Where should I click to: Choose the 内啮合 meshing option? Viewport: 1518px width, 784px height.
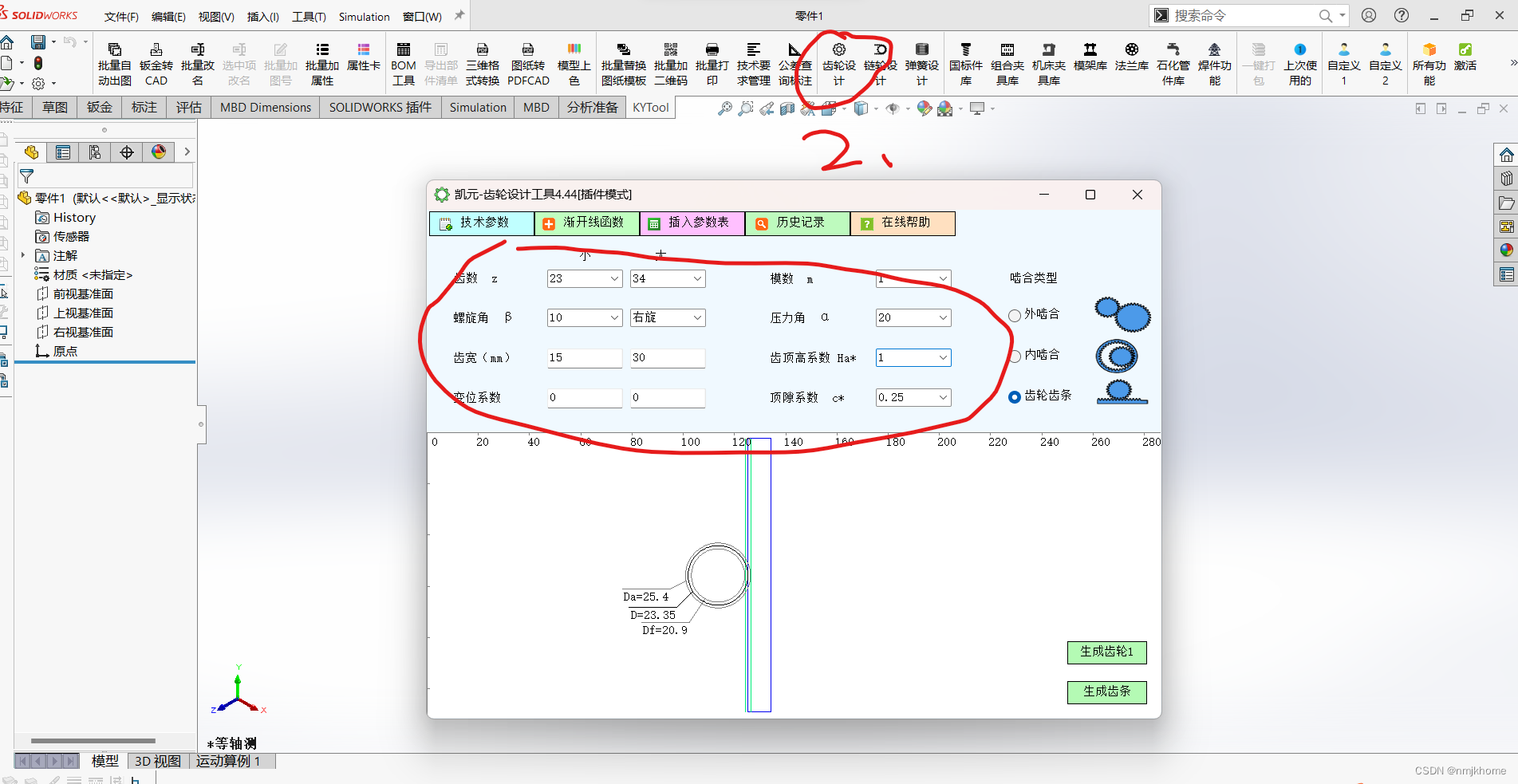1014,356
